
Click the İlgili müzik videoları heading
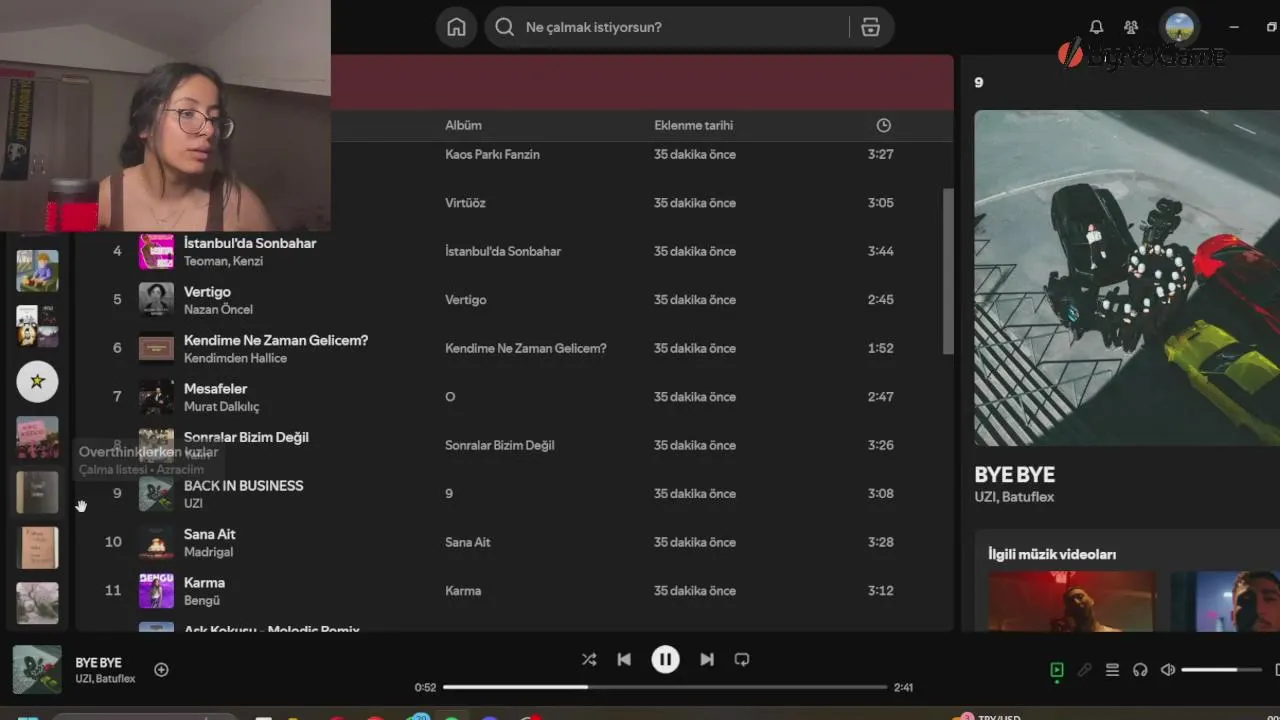[1052, 554]
